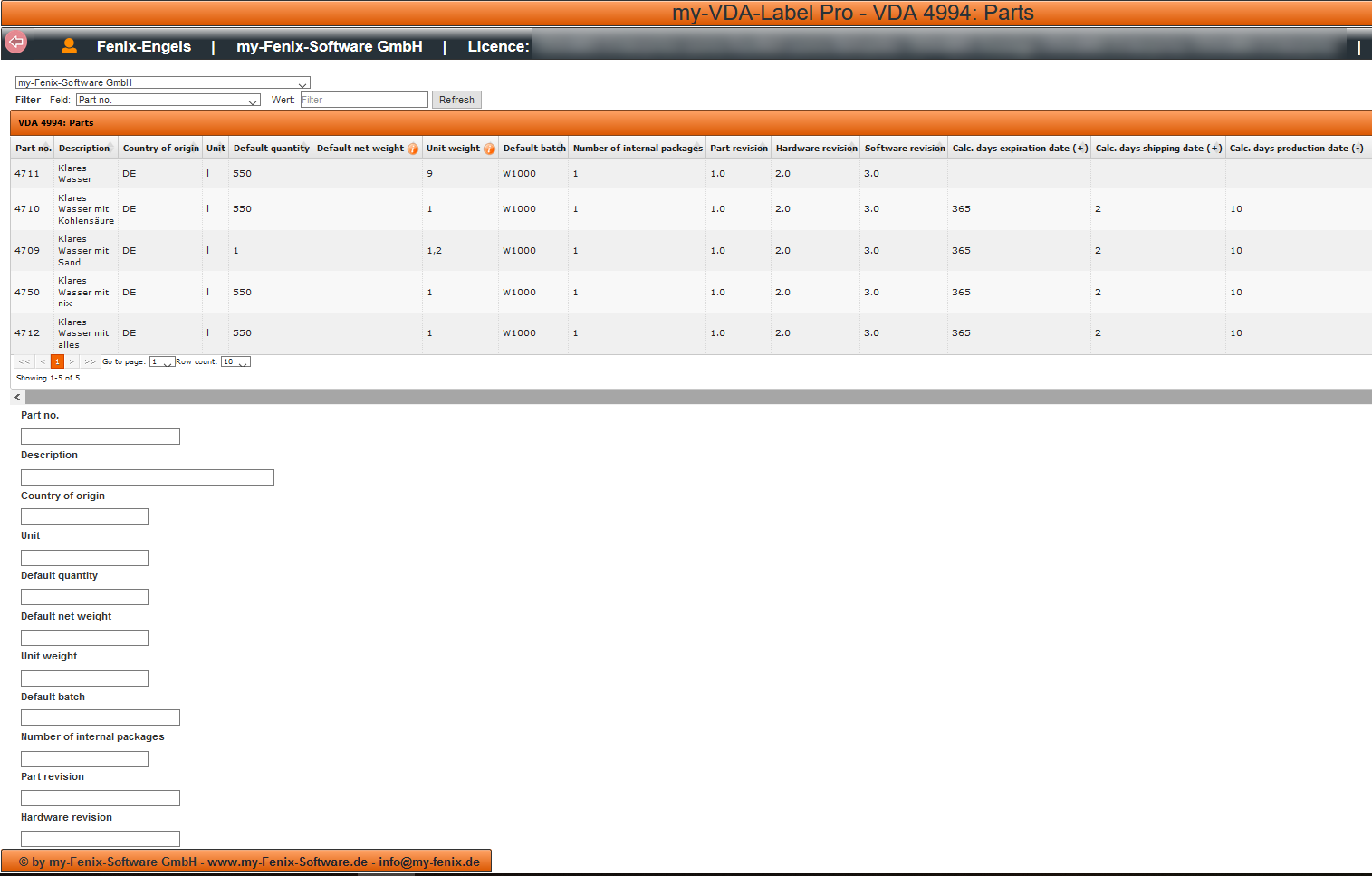Click the previous page arrow in pagination

coord(42,361)
